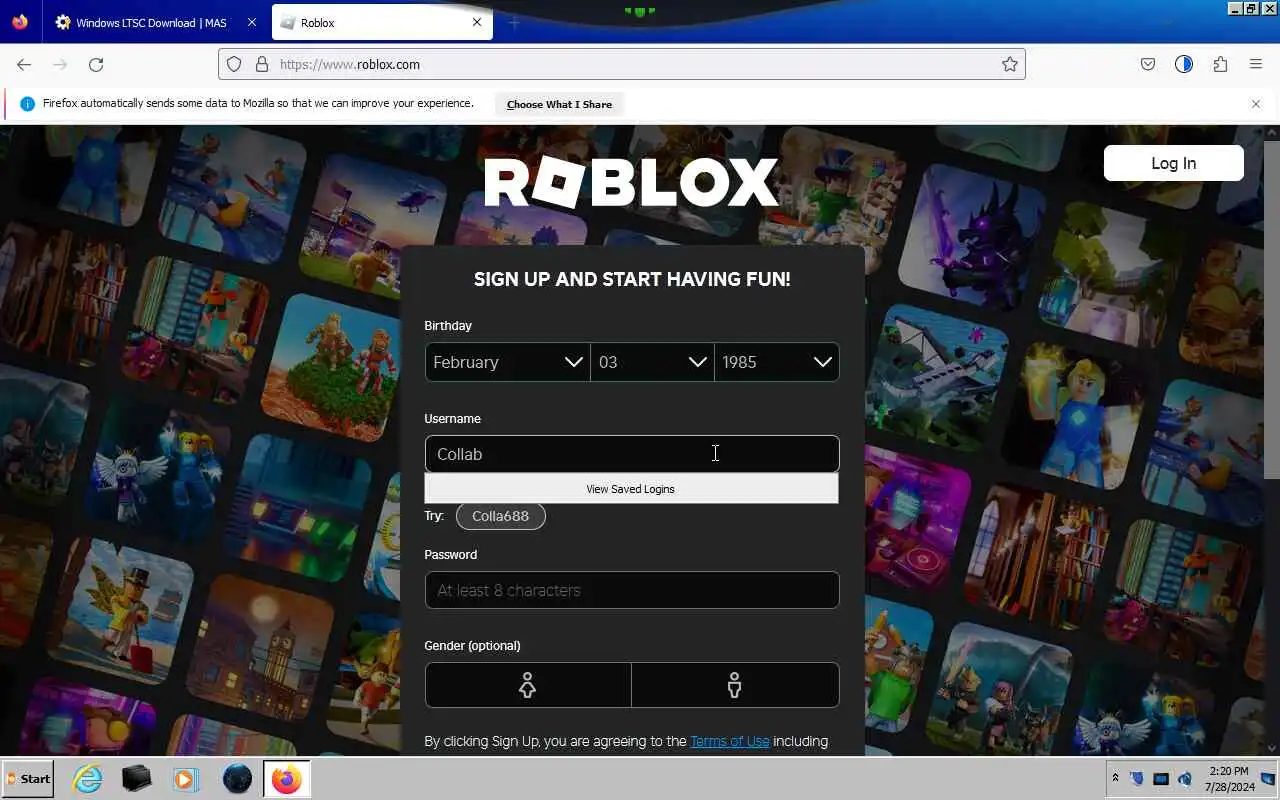The width and height of the screenshot is (1280, 800).
Task: Select View Saved Logins suggestion
Action: pyautogui.click(x=631, y=489)
